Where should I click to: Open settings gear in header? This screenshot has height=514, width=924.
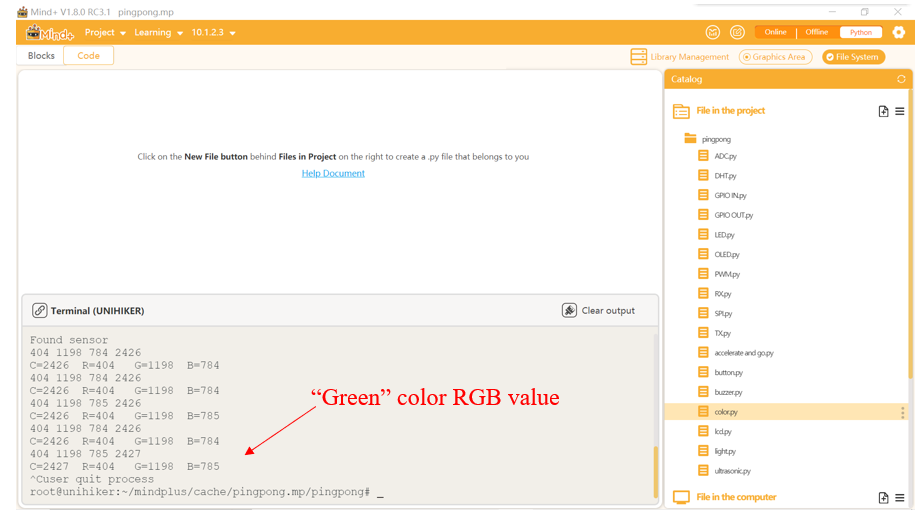pyautogui.click(x=899, y=32)
